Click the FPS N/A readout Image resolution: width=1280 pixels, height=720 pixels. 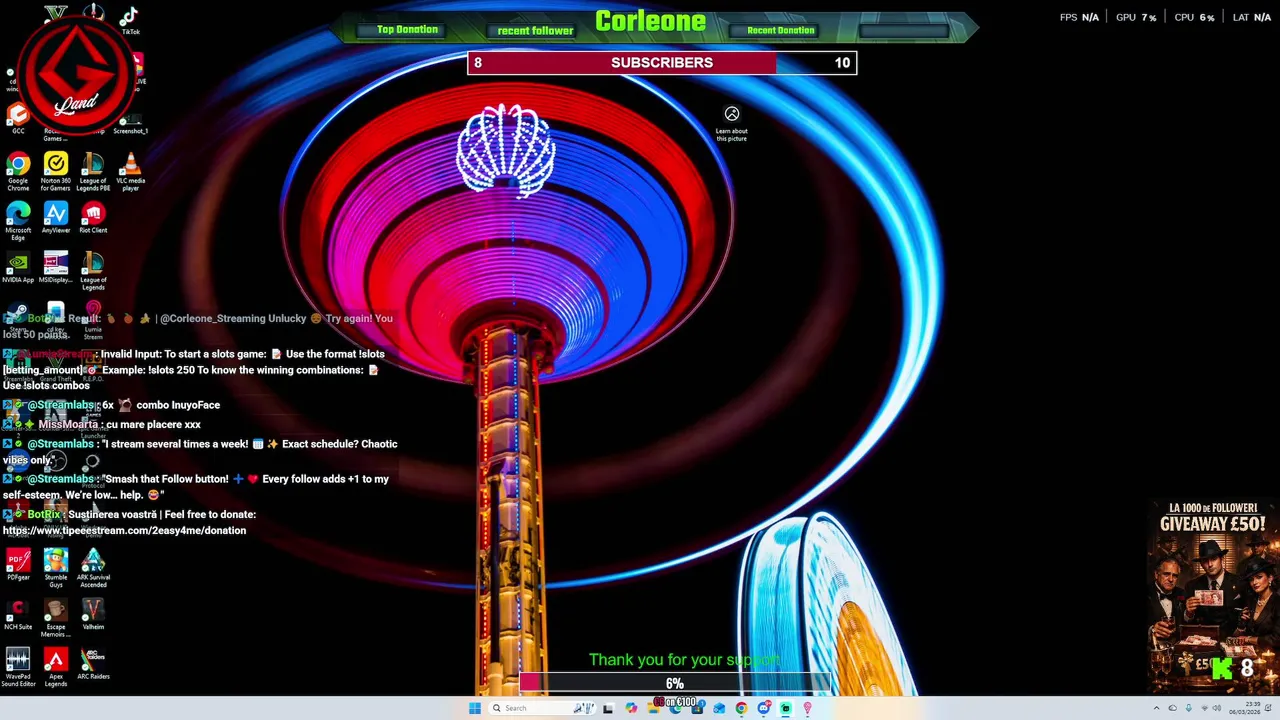tap(1079, 17)
